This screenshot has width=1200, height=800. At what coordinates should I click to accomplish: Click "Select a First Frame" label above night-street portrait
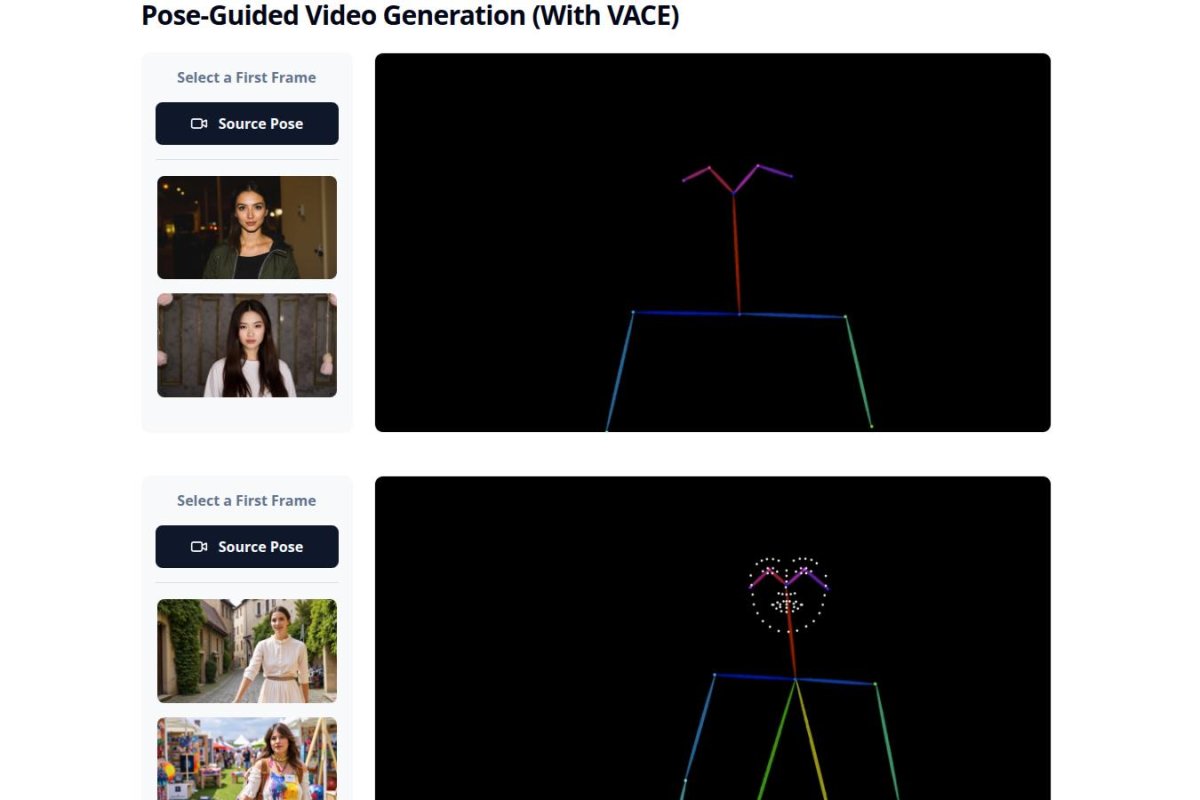point(247,78)
